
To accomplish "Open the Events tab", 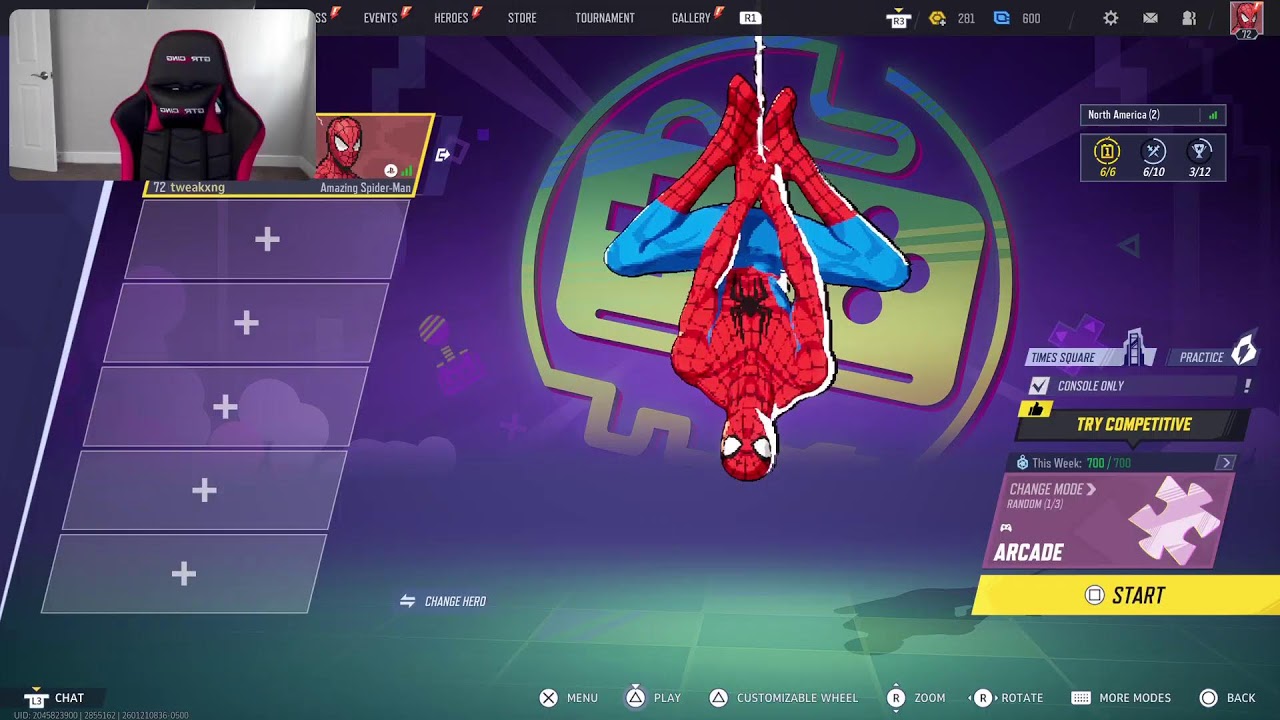I will point(380,18).
